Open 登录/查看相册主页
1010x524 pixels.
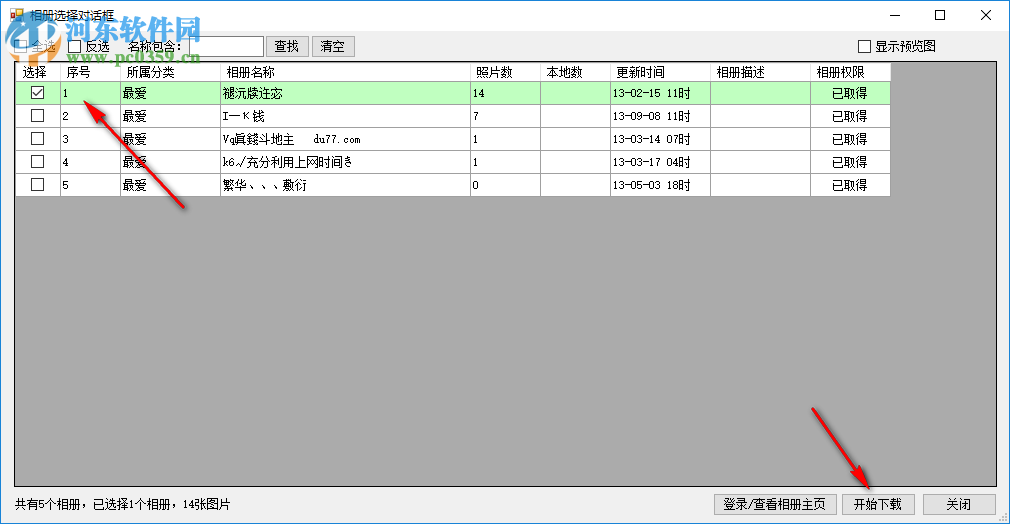(775, 504)
